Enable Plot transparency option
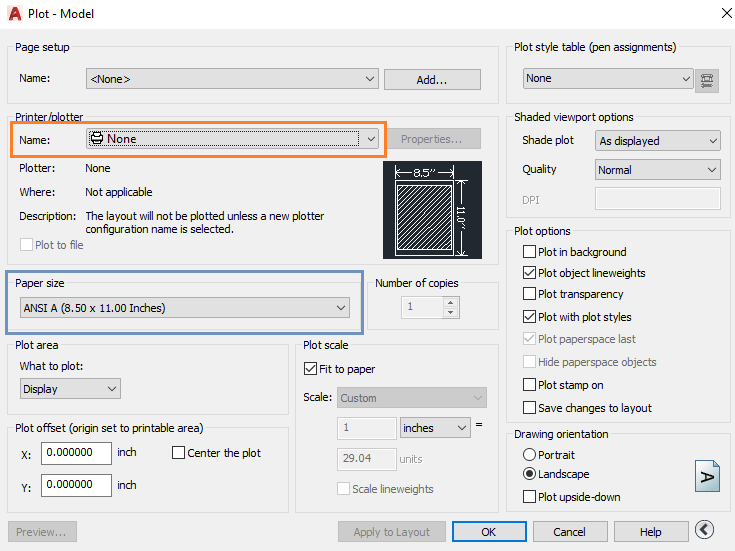Screen dimensions: 735x551 click(529, 294)
